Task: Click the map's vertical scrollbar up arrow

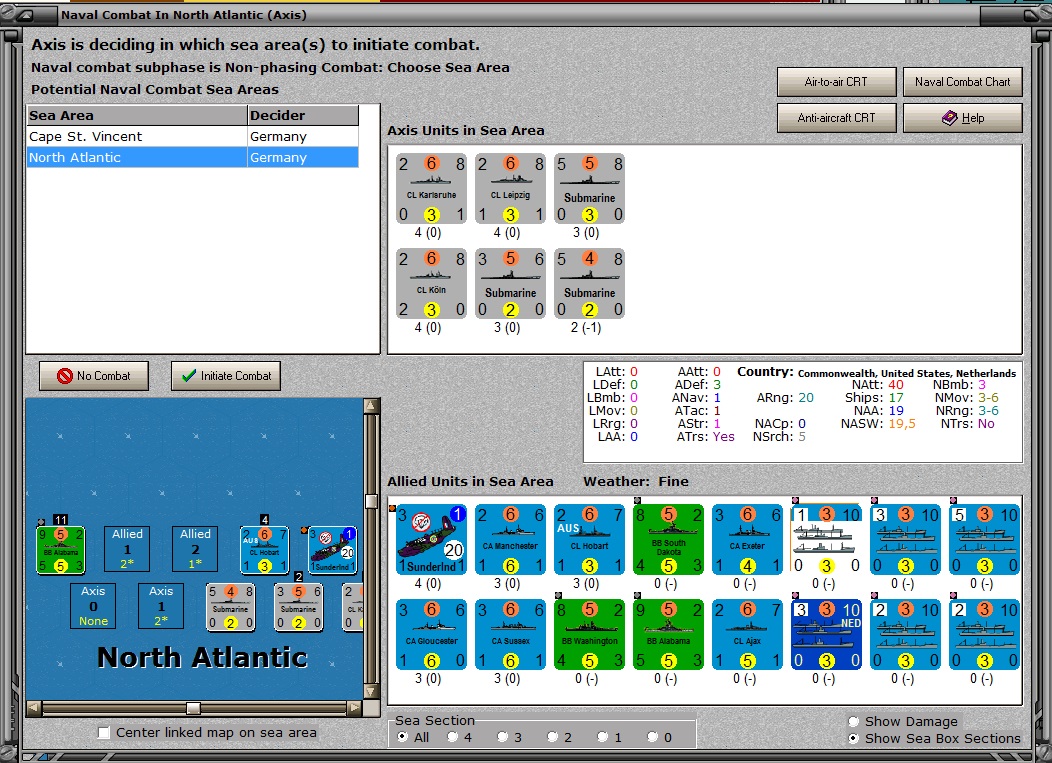Action: 371,405
